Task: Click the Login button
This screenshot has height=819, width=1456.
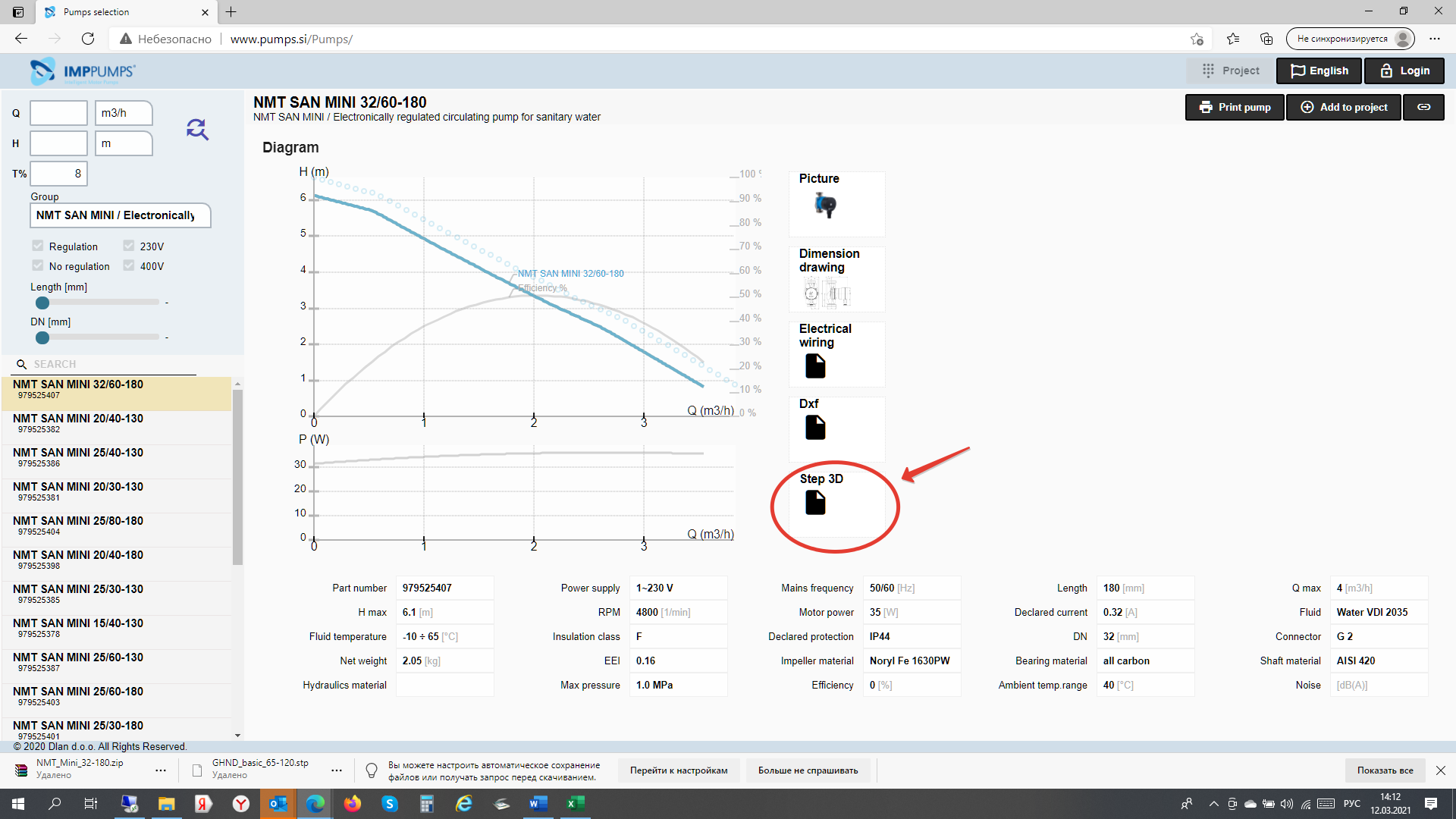Action: (1404, 71)
